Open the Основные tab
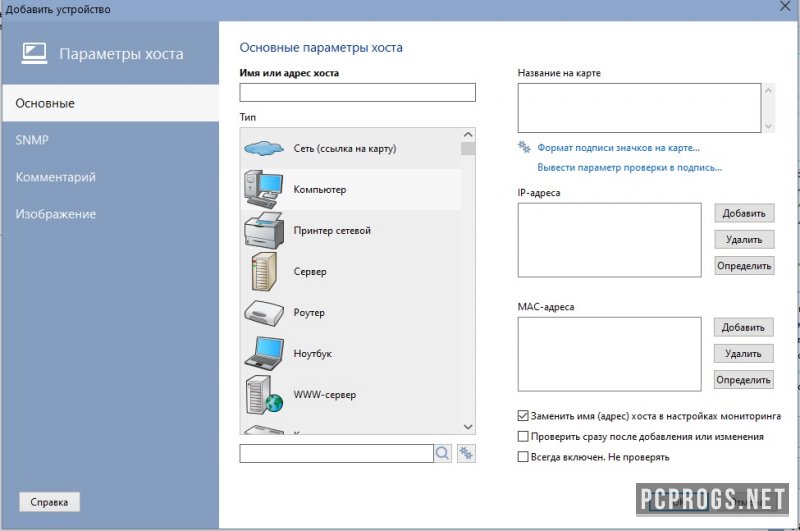Image resolution: width=800 pixels, height=531 pixels. [x=111, y=103]
